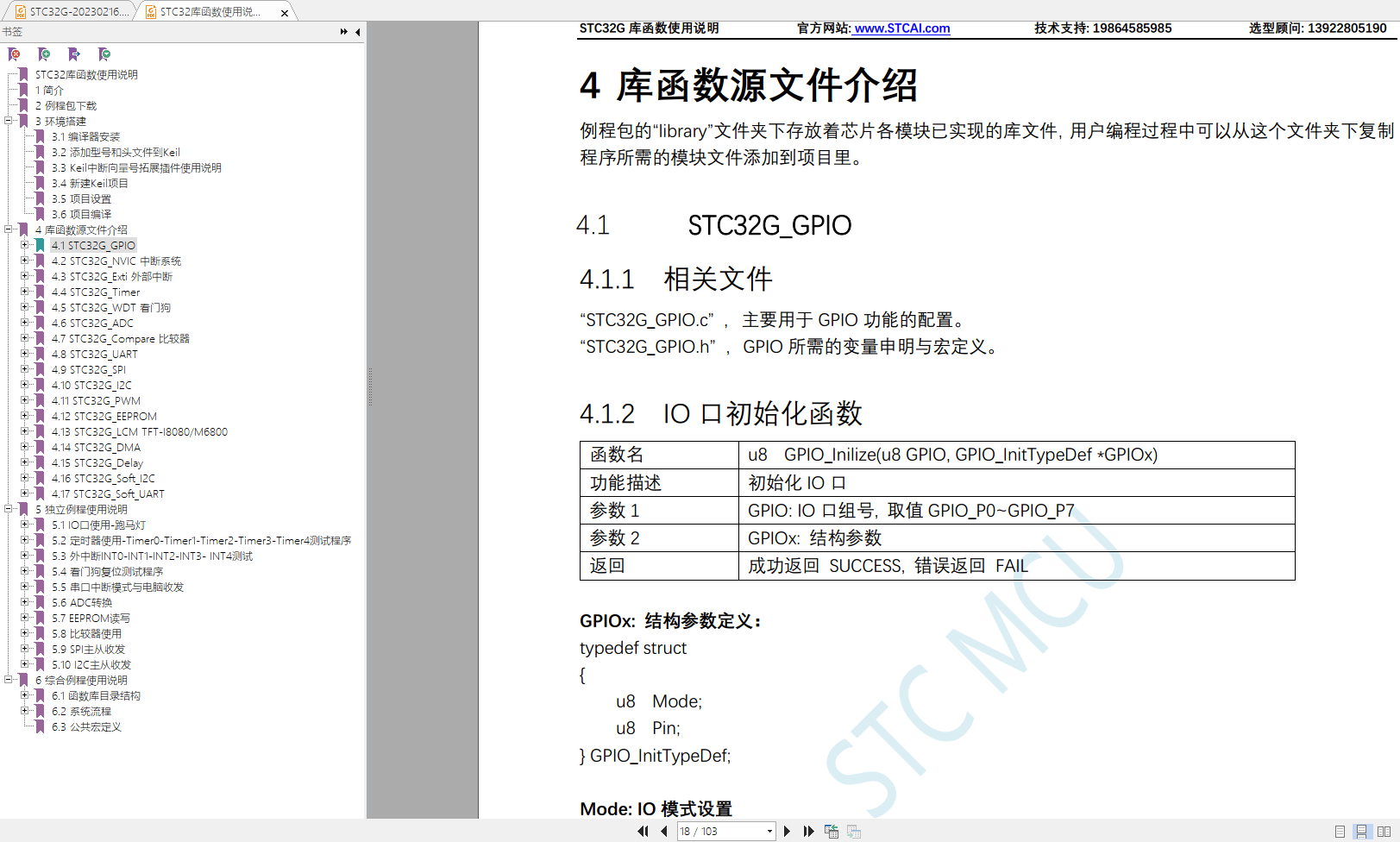
Task: Click the go to next view icon
Action: (854, 832)
